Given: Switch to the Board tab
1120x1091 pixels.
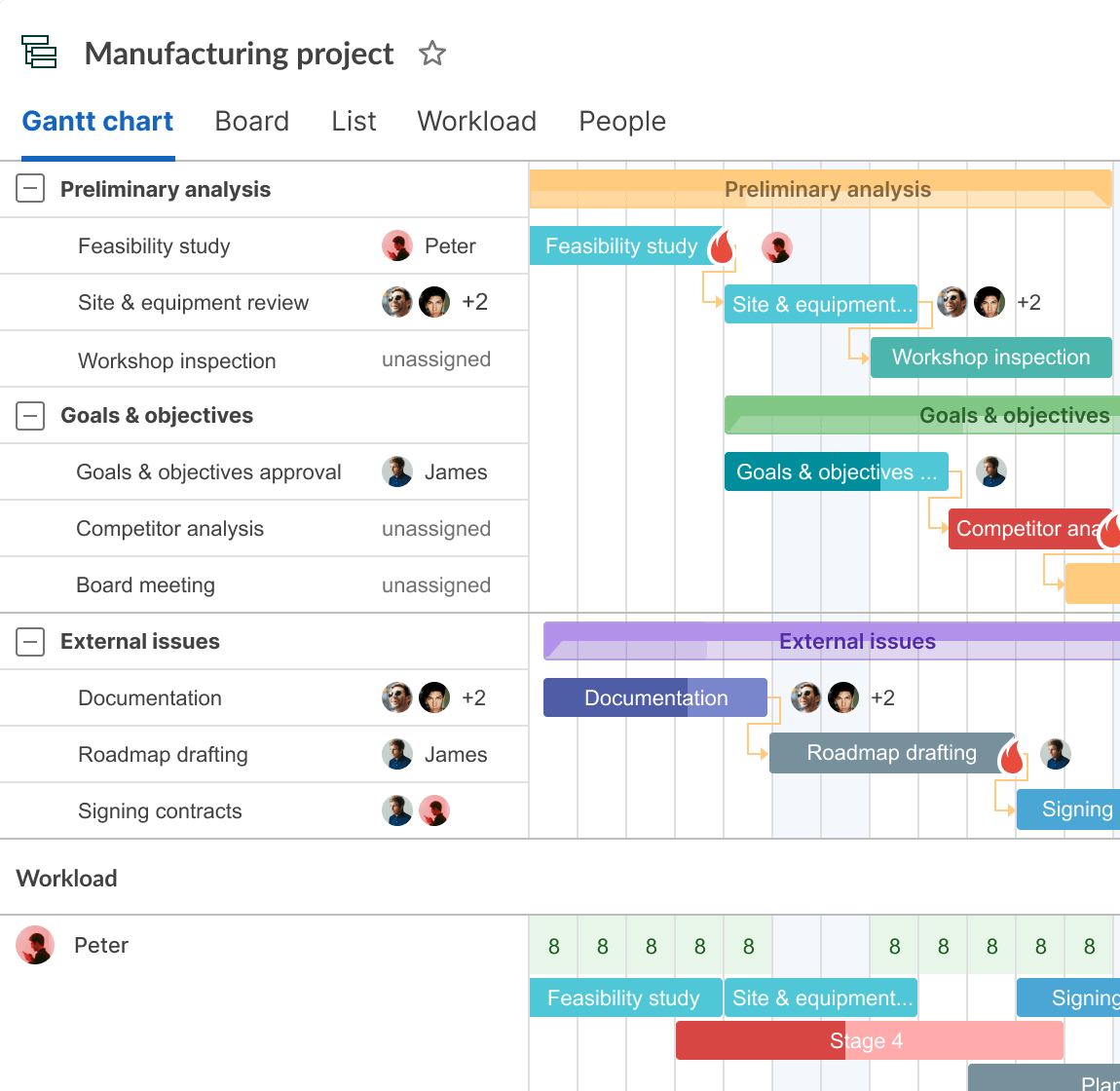Looking at the screenshot, I should [x=251, y=121].
